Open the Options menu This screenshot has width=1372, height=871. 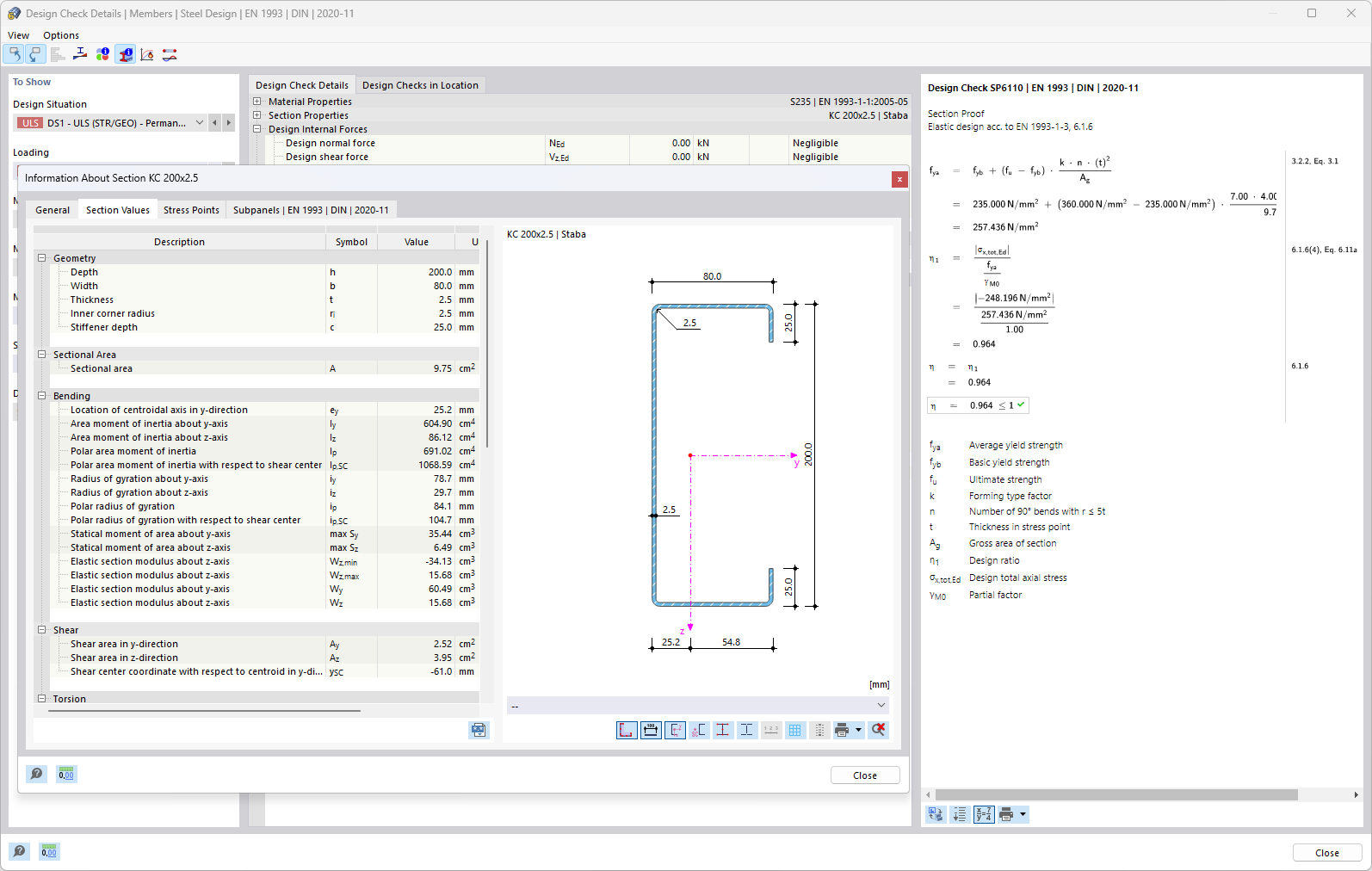61,35
